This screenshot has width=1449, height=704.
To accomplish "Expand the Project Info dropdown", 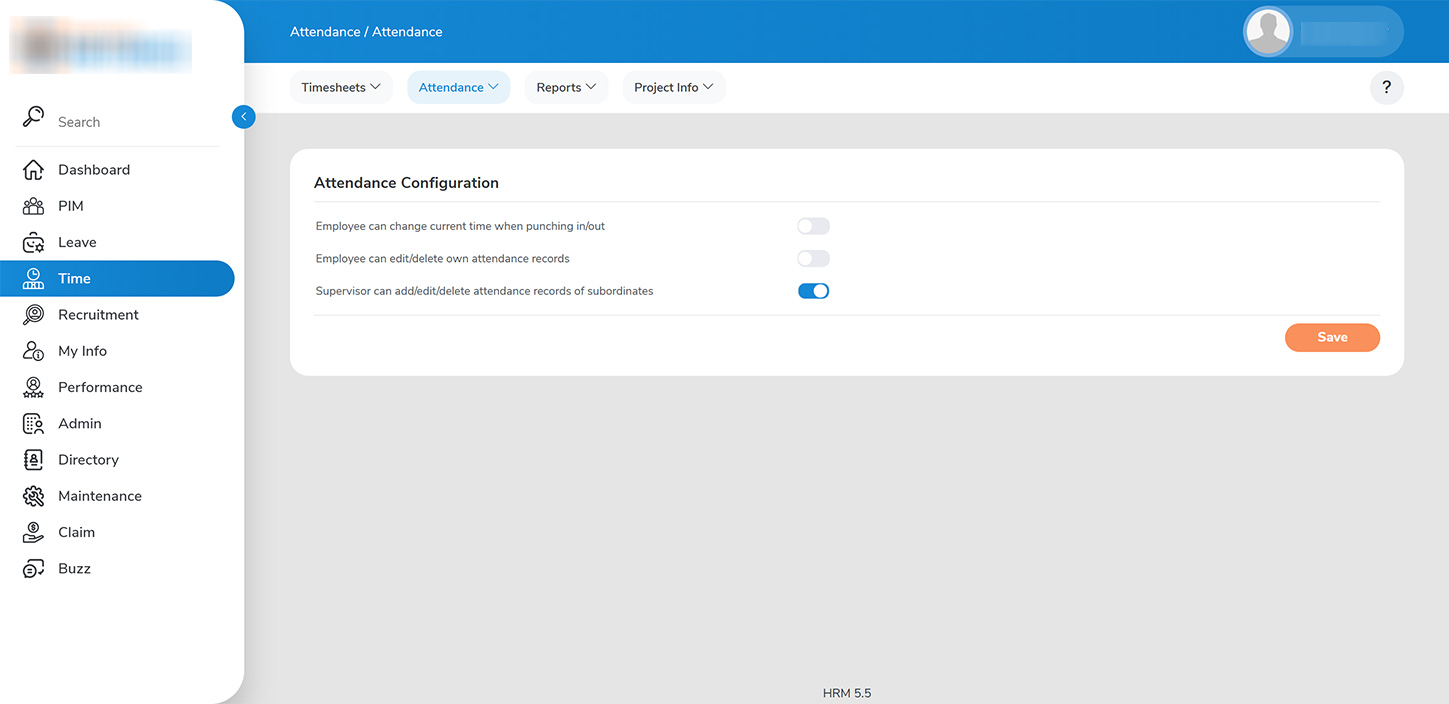I will 673,88.
